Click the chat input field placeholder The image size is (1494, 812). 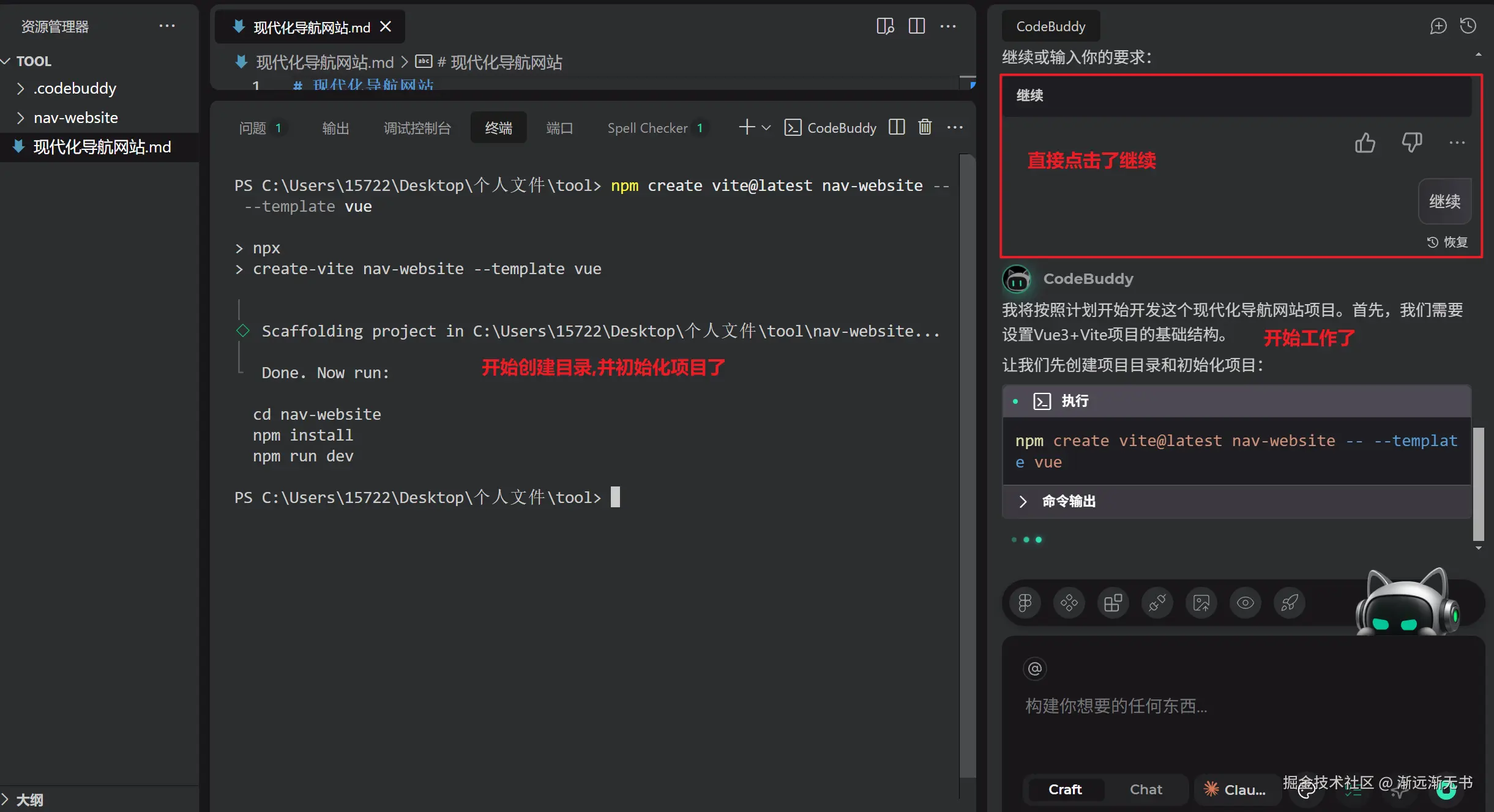pyautogui.click(x=1116, y=706)
